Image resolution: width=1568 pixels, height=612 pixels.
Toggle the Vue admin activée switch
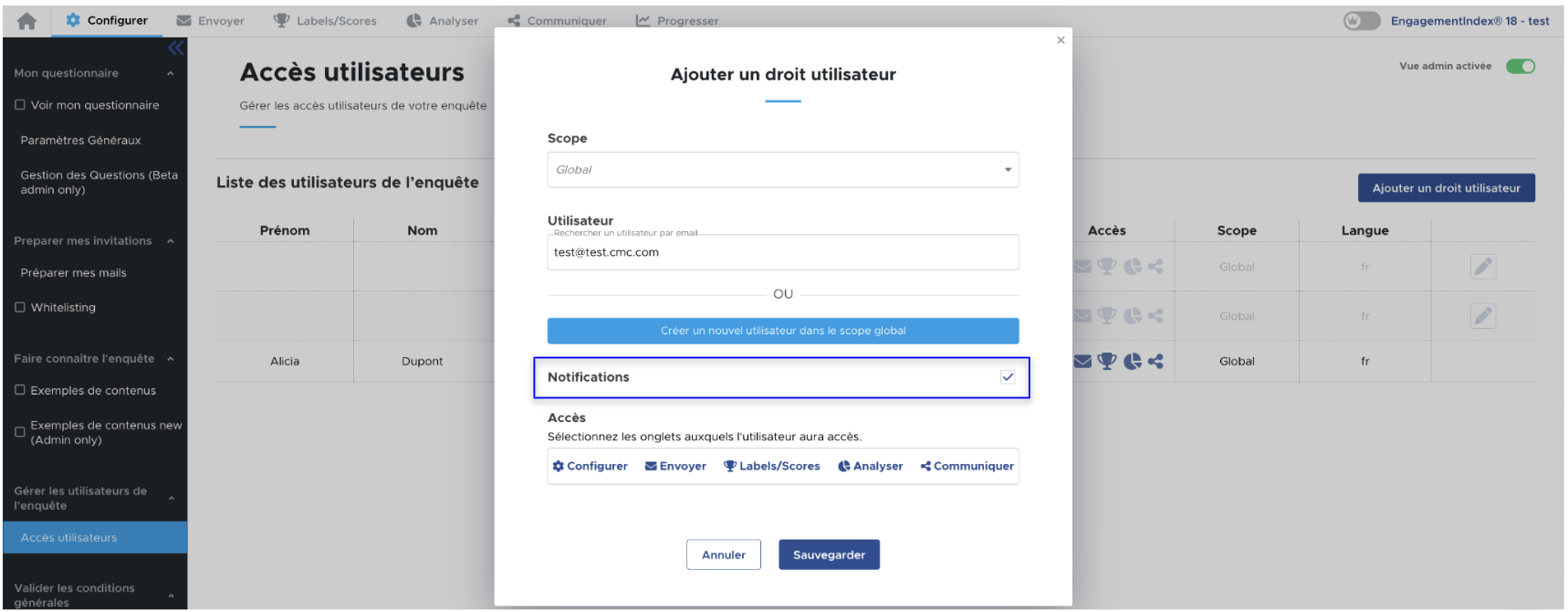[1520, 66]
